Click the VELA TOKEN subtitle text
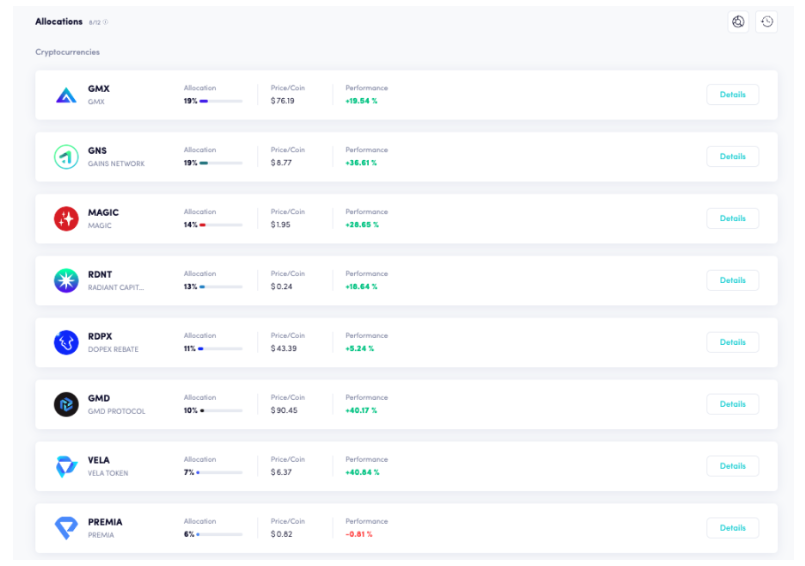This screenshot has height=566, width=805. click(x=108, y=473)
